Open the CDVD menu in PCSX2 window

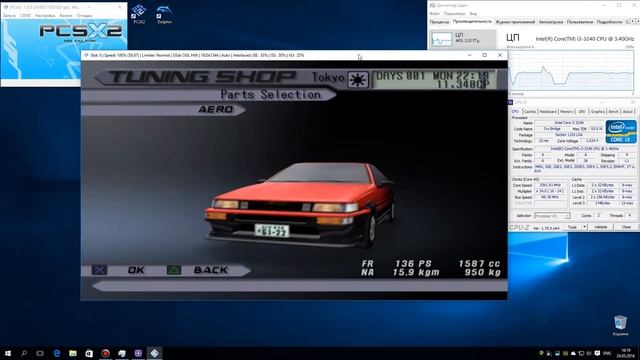point(25,16)
